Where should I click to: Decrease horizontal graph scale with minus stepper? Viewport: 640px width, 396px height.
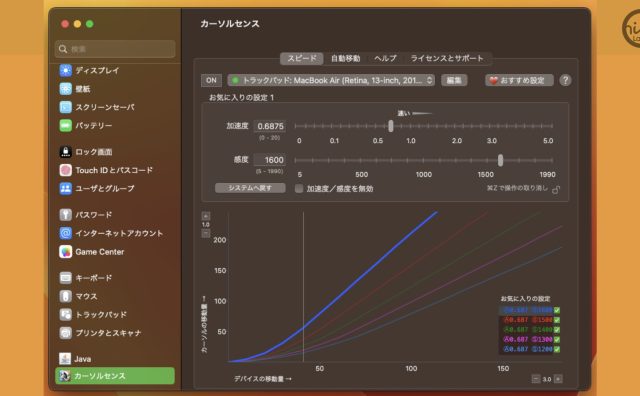point(536,379)
